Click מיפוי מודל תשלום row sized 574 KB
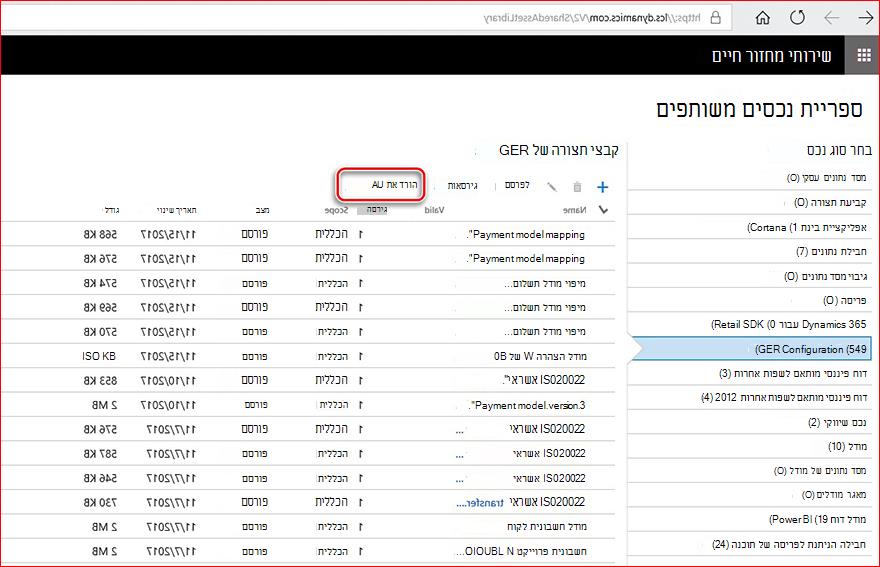This screenshot has width=880, height=567. point(308,283)
